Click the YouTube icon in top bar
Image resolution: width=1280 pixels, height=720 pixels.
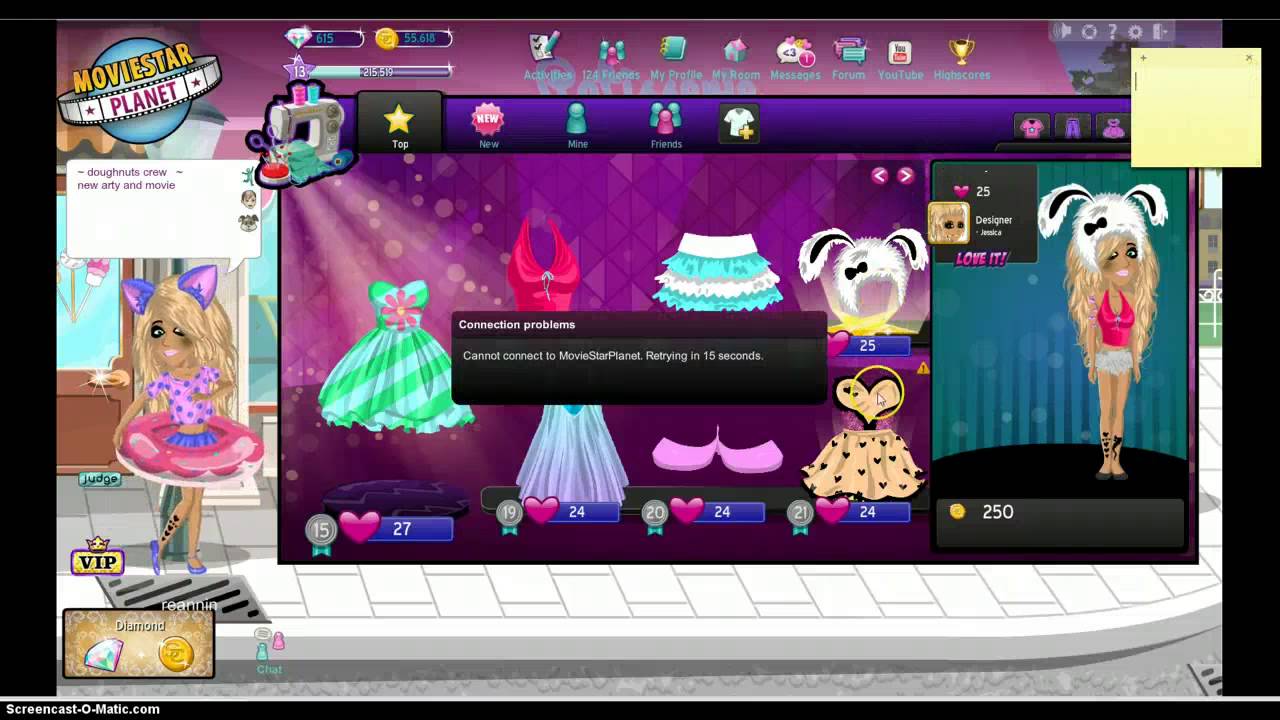900,51
